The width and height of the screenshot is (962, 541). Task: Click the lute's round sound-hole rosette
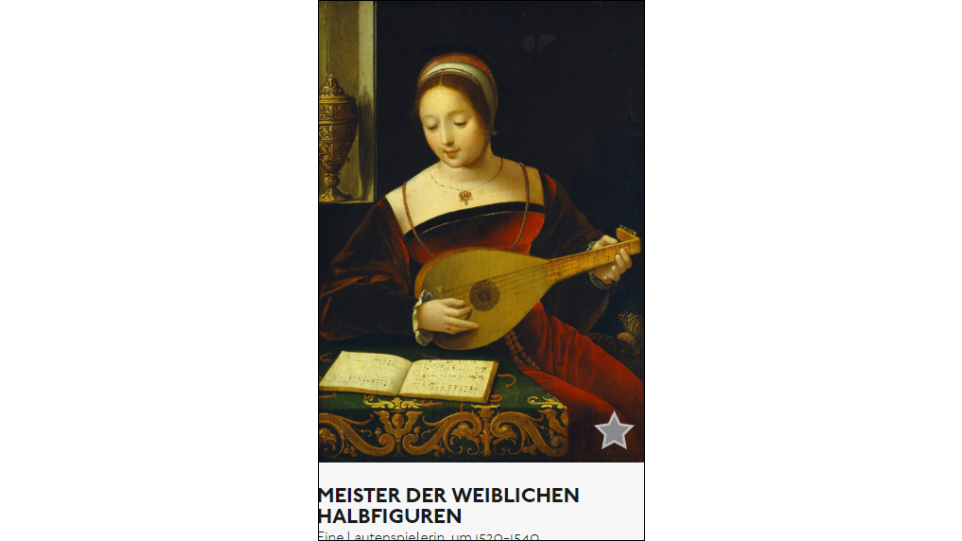[484, 295]
